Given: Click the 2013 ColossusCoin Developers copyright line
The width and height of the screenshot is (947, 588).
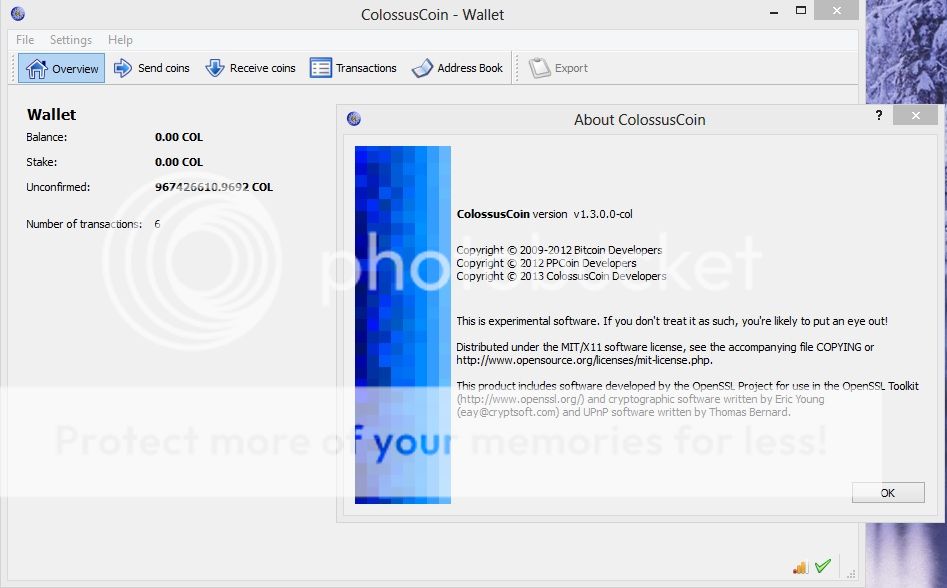Looking at the screenshot, I should (x=561, y=276).
